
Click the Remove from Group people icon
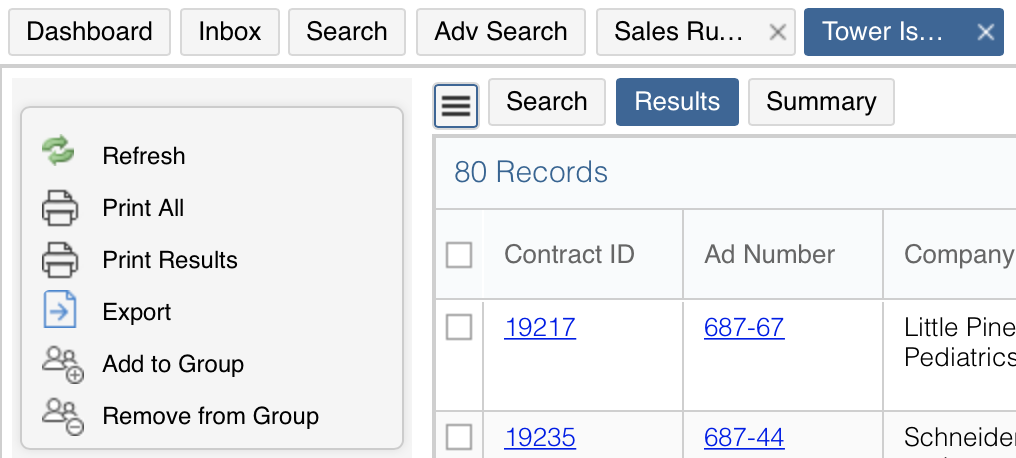[63, 417]
